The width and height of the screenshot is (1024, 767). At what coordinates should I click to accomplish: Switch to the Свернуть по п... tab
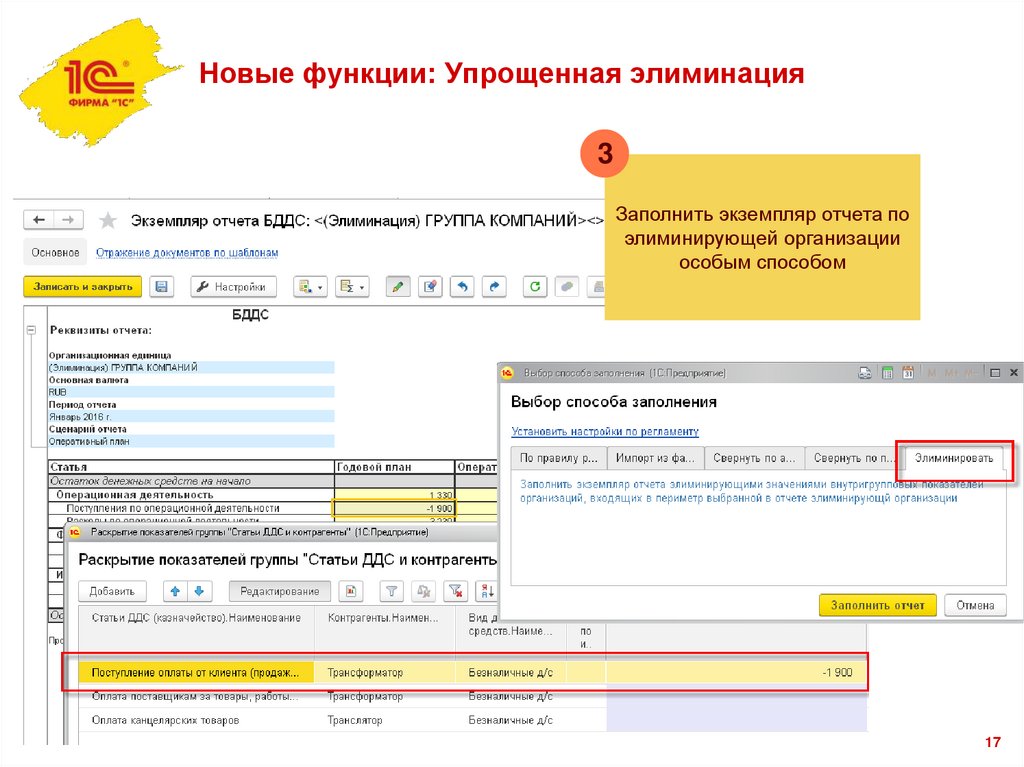(x=854, y=458)
